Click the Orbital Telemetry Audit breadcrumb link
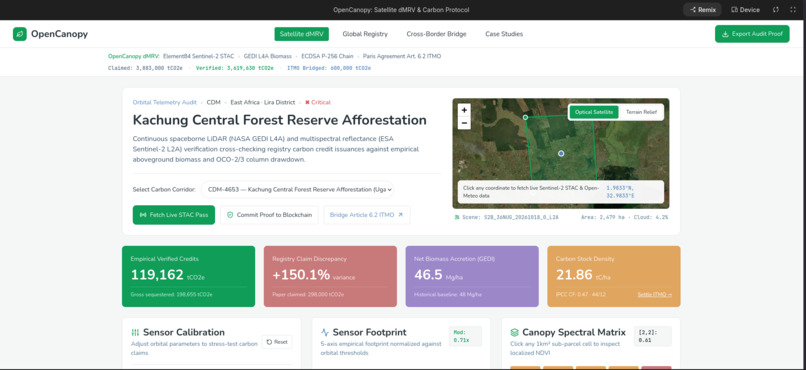 pos(164,102)
